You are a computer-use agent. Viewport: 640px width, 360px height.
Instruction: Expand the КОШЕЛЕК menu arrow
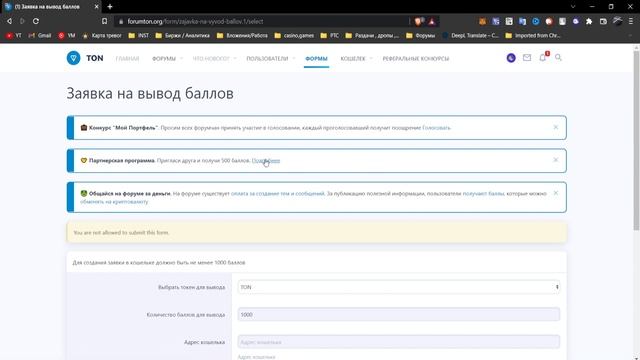(x=371, y=58)
